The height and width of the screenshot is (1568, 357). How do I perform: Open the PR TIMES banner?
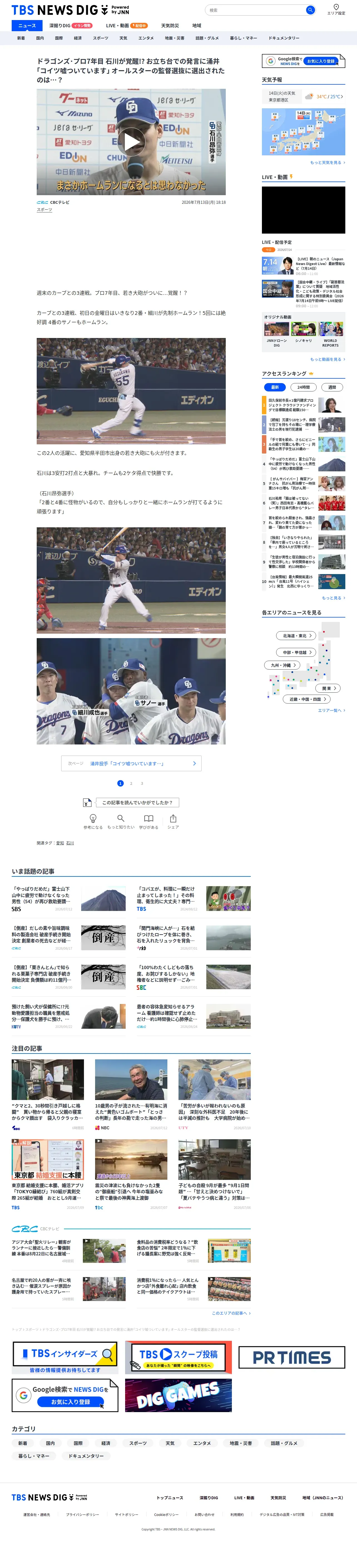(x=292, y=1358)
